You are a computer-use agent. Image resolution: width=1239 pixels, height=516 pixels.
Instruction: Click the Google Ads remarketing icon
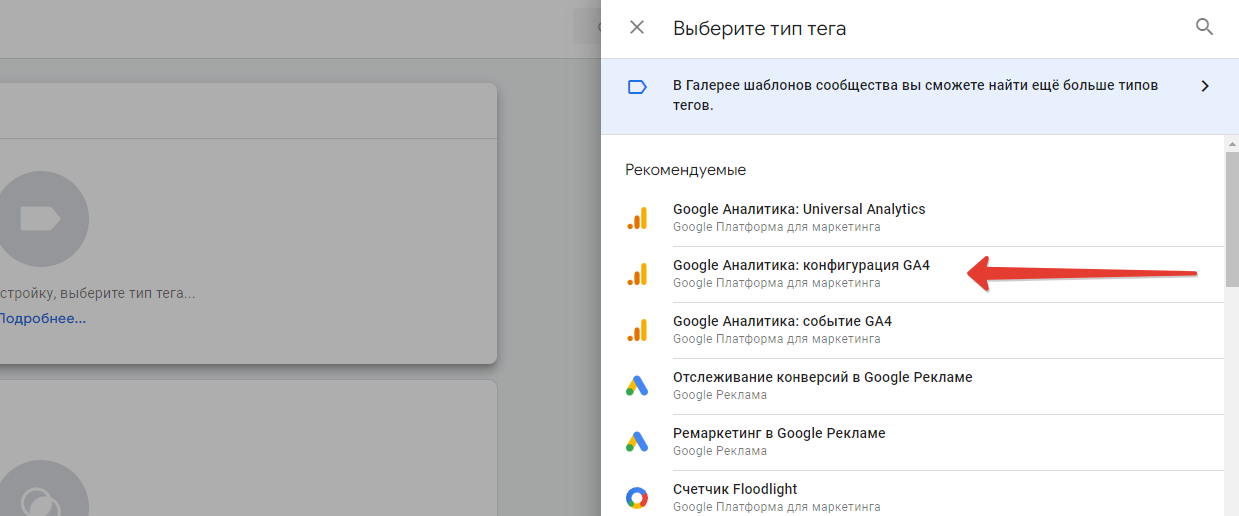tap(637, 442)
